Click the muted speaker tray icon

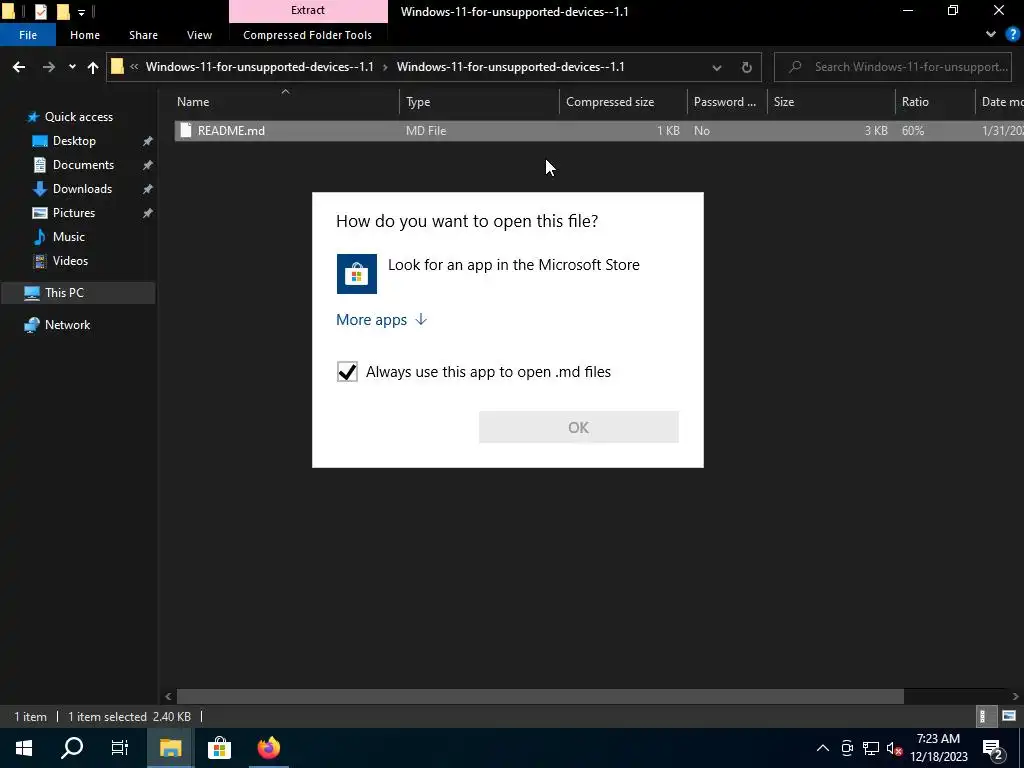click(x=895, y=748)
